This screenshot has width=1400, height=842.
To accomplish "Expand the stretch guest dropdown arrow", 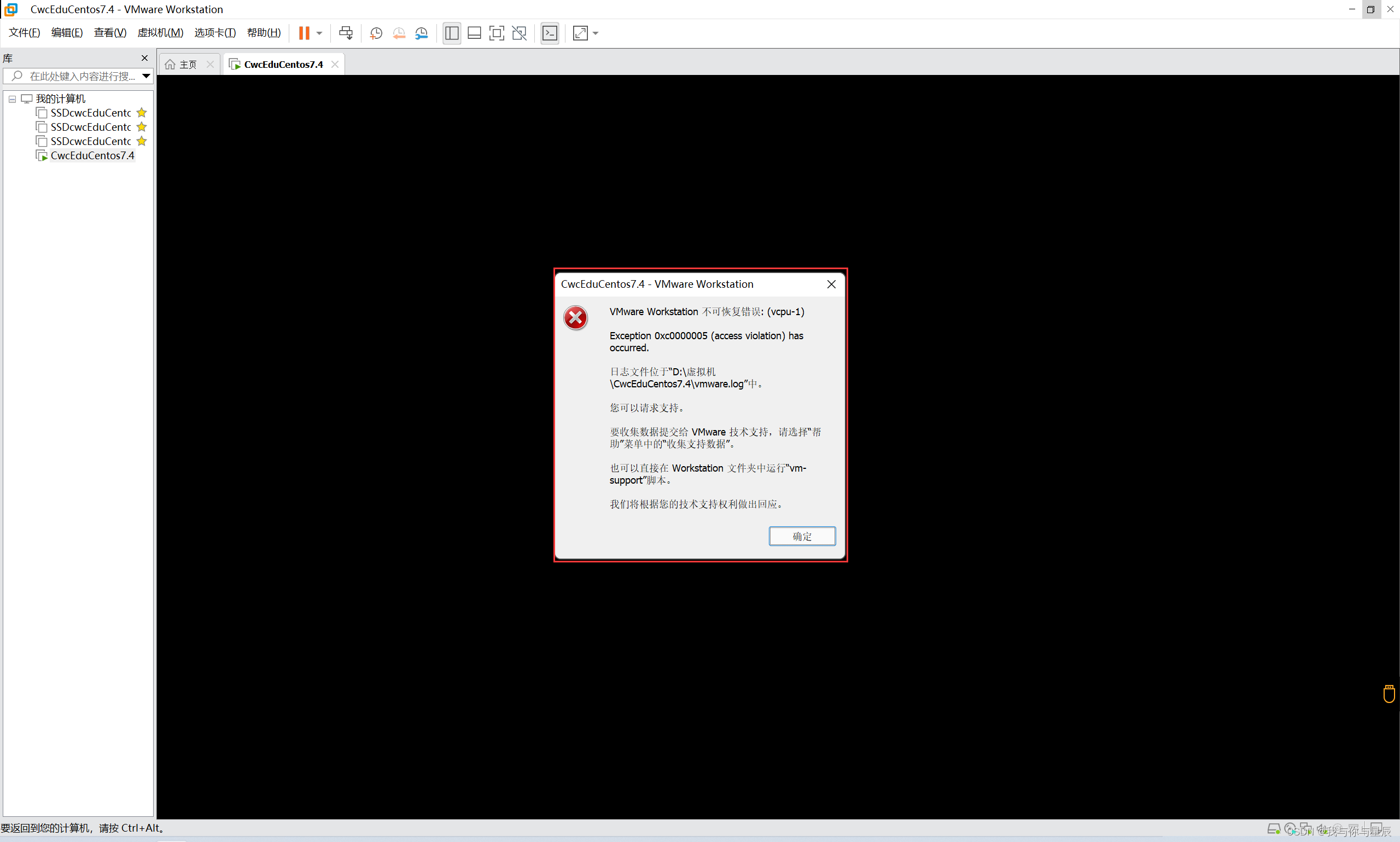I will coord(596,33).
